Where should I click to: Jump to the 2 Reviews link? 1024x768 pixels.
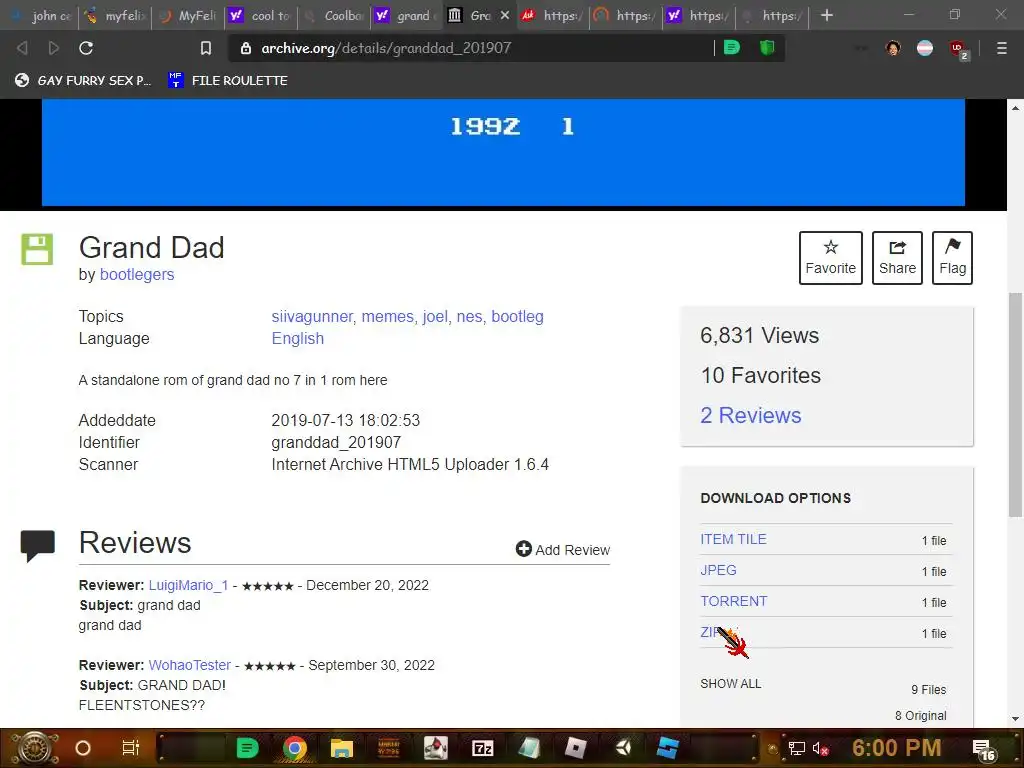coord(750,415)
